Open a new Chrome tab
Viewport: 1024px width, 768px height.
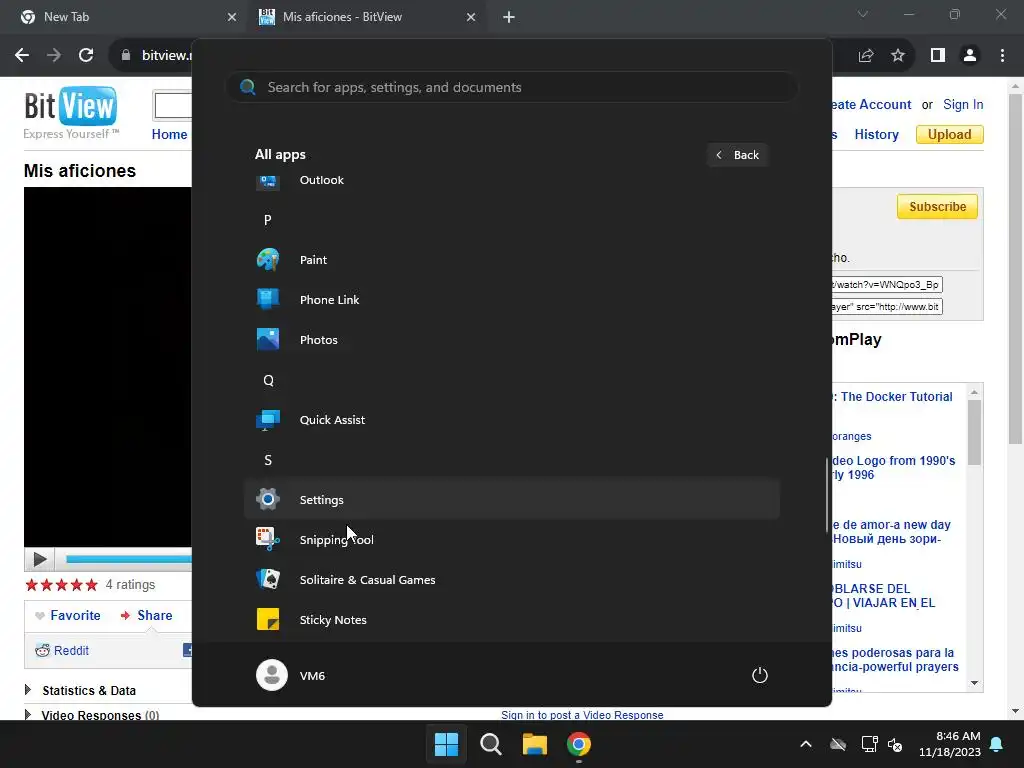[x=509, y=17]
